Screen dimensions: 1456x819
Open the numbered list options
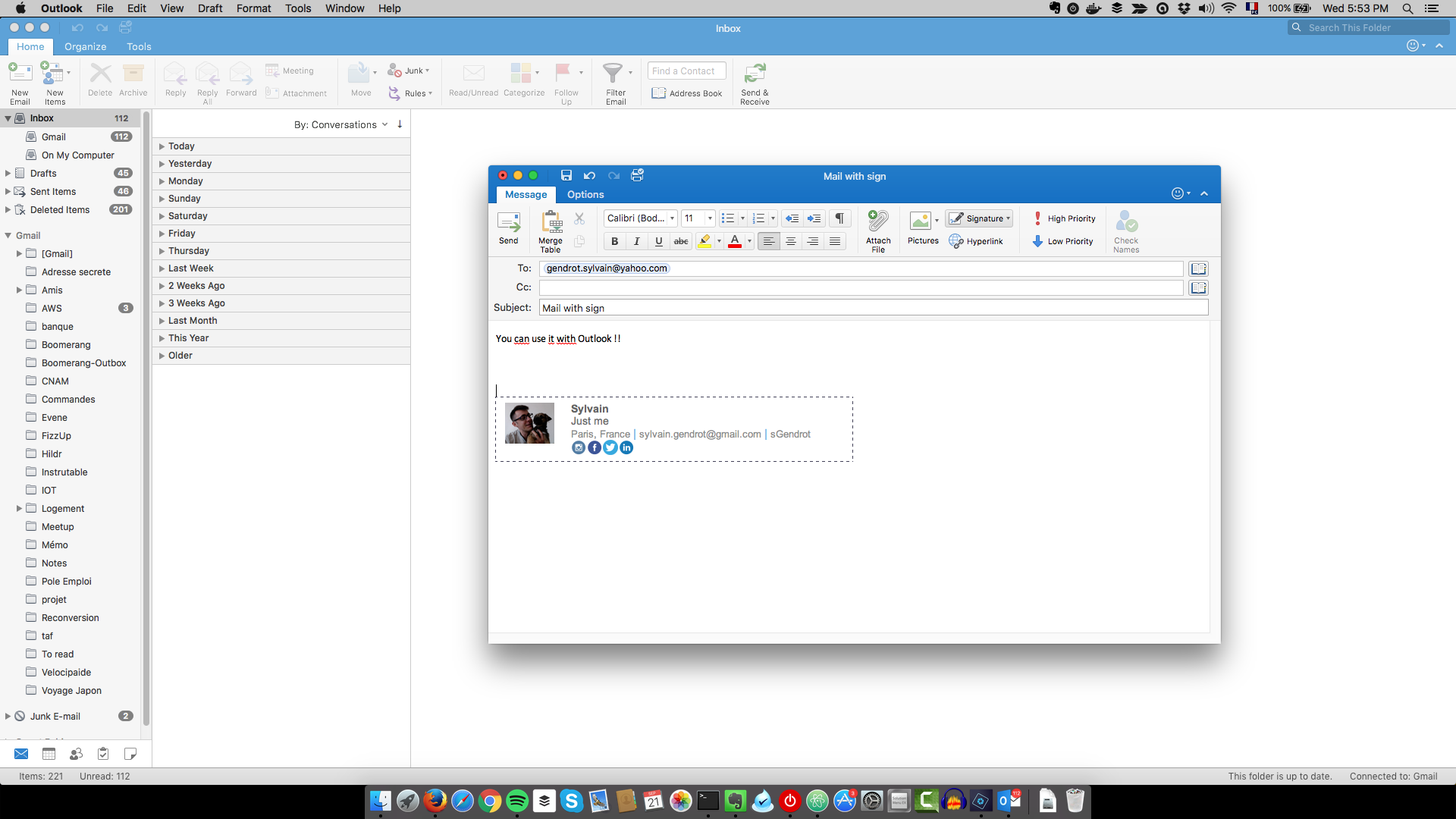pos(773,218)
